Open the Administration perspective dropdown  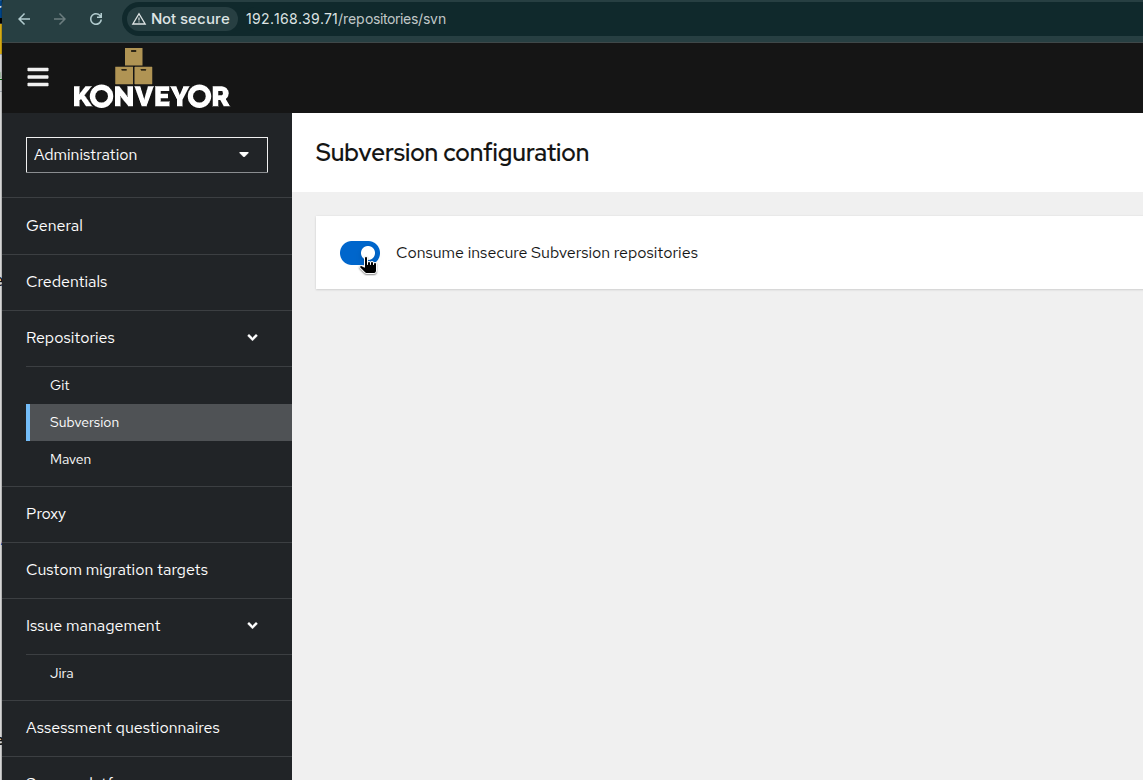coord(147,155)
